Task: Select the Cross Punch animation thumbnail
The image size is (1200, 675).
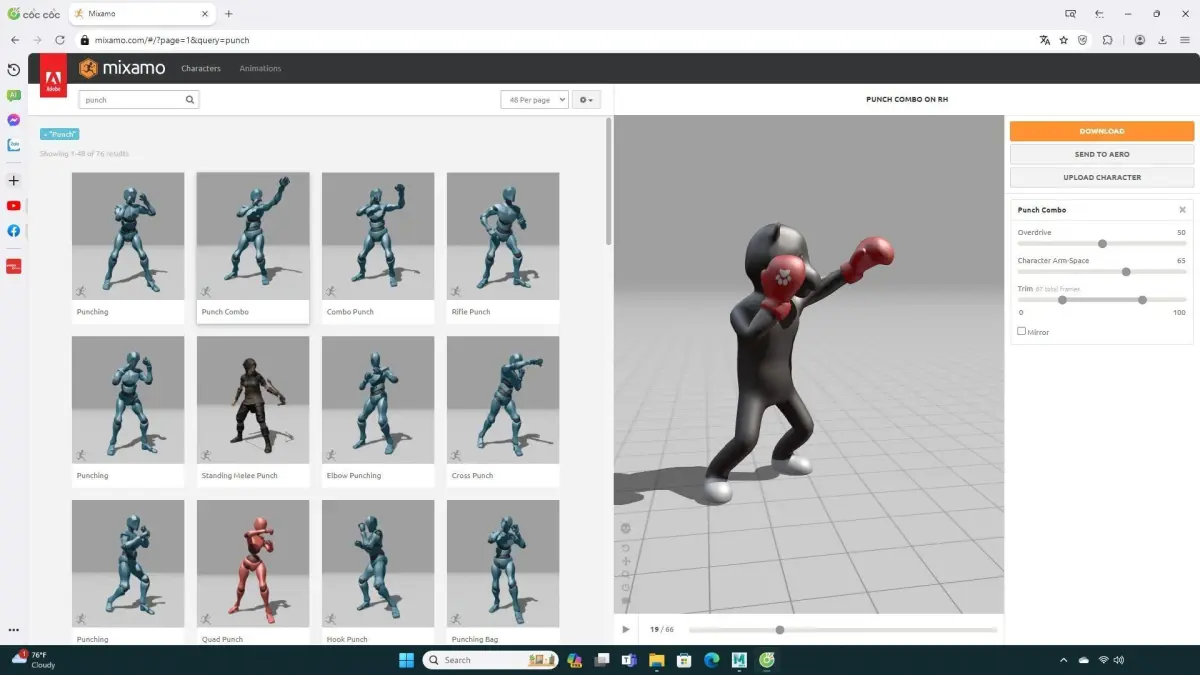Action: coord(503,400)
